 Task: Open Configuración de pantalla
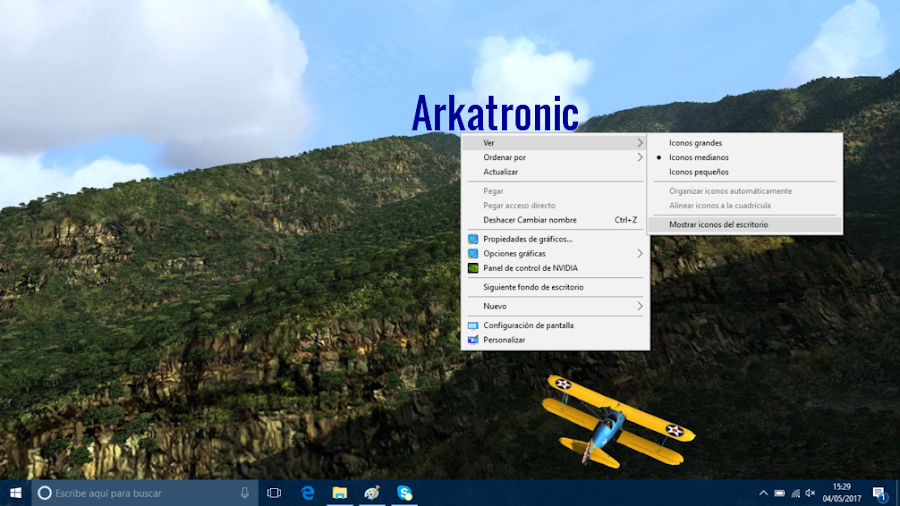(555, 325)
